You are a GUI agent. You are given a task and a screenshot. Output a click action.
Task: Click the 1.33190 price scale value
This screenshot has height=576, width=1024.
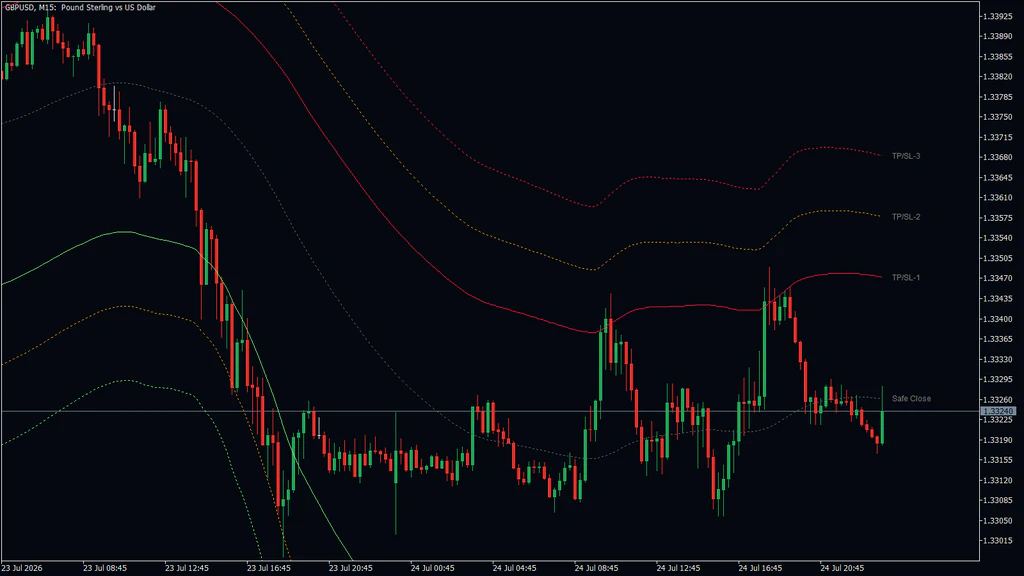pos(998,440)
